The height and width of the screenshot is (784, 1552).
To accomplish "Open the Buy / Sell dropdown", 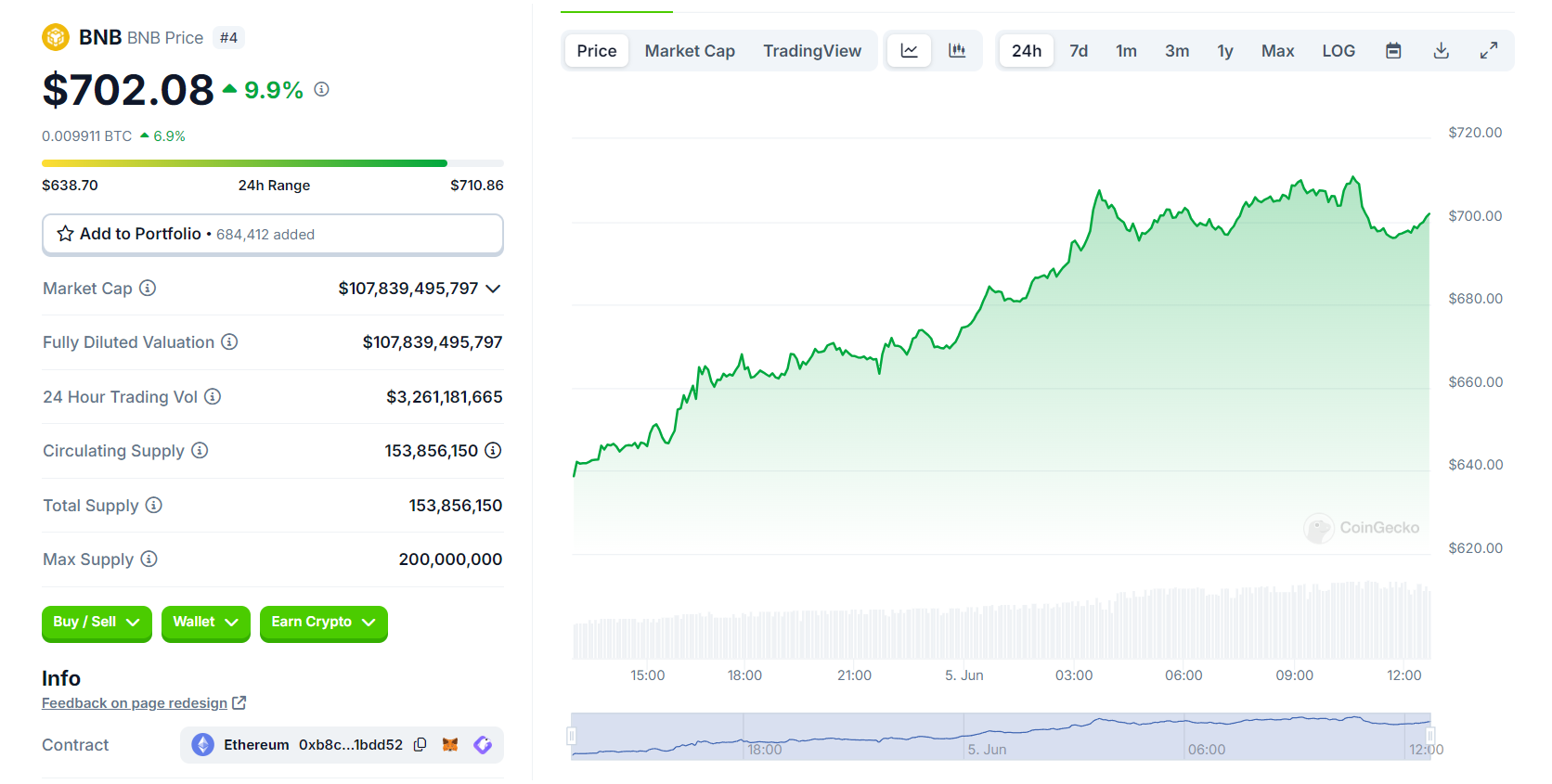I will 97,623.
